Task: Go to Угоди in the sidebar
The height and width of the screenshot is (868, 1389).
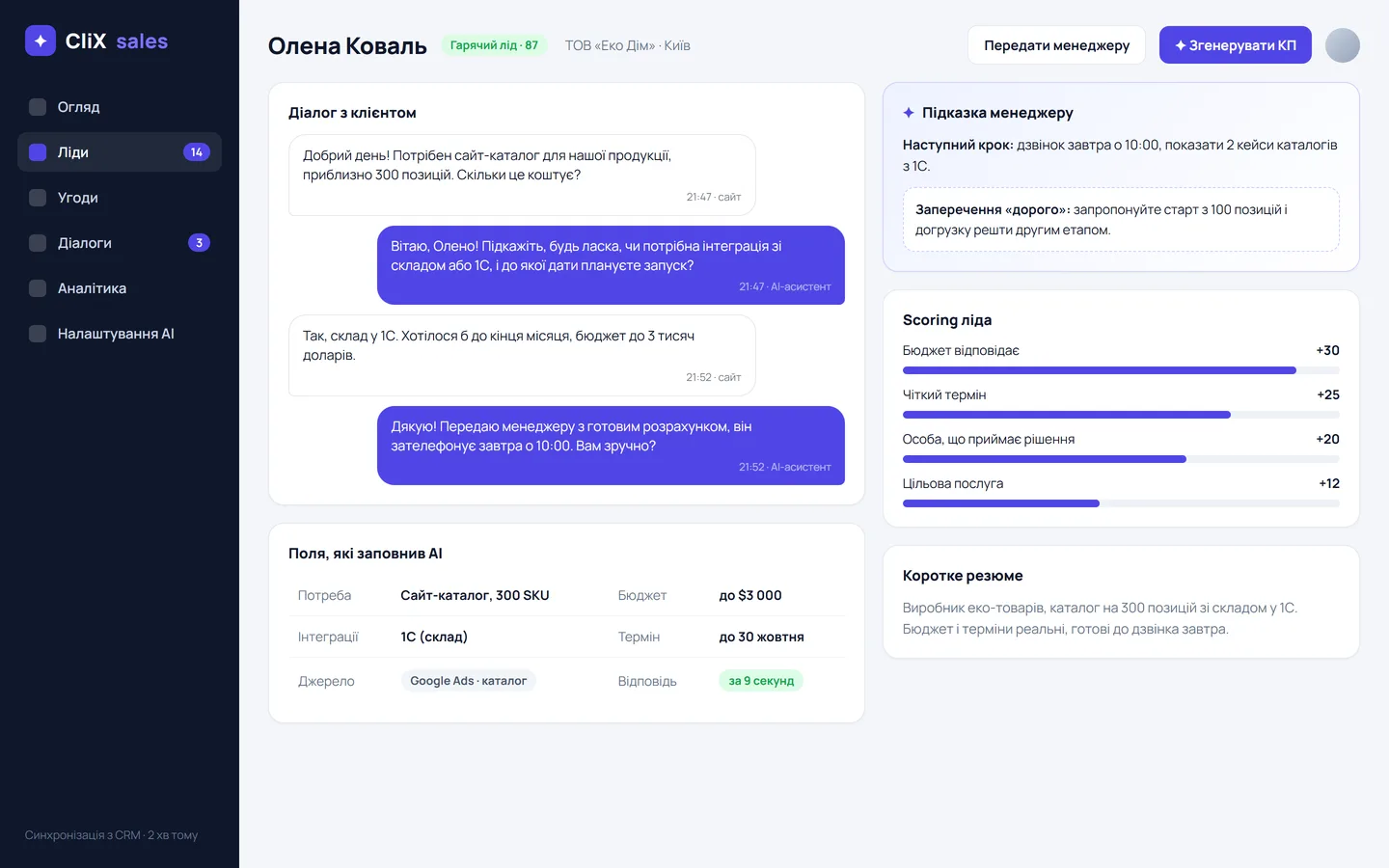Action: click(120, 198)
